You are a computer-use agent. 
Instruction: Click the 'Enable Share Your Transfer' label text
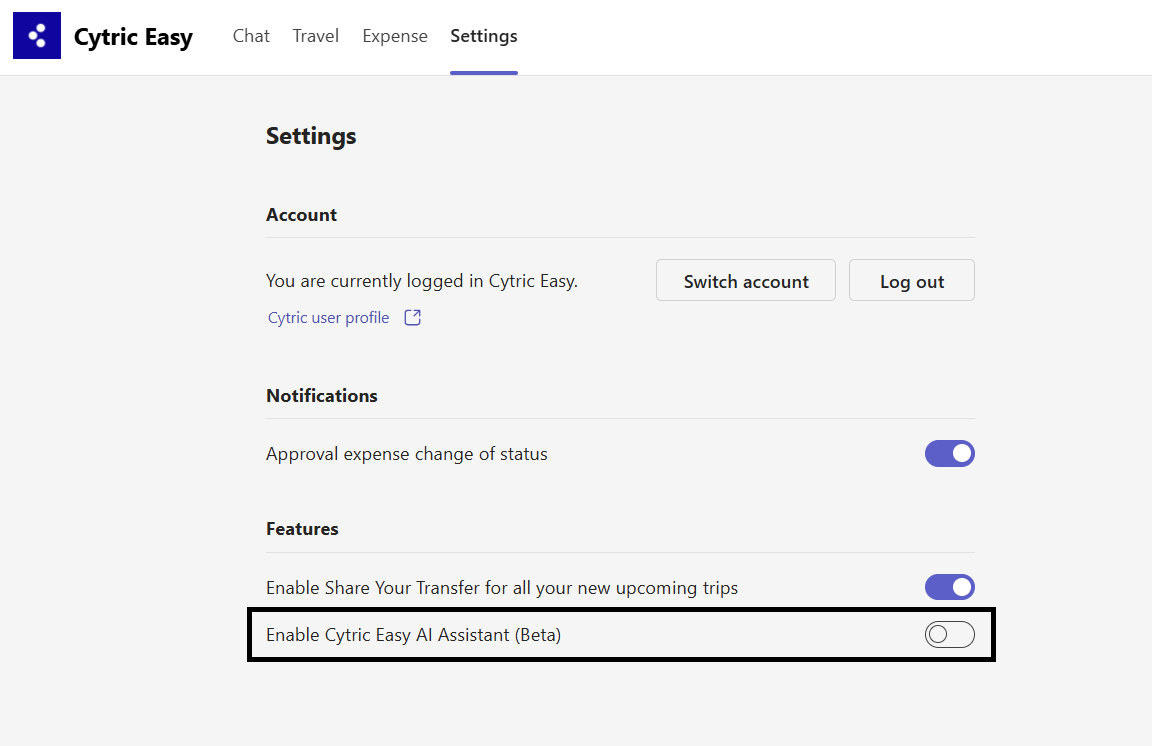coord(501,588)
